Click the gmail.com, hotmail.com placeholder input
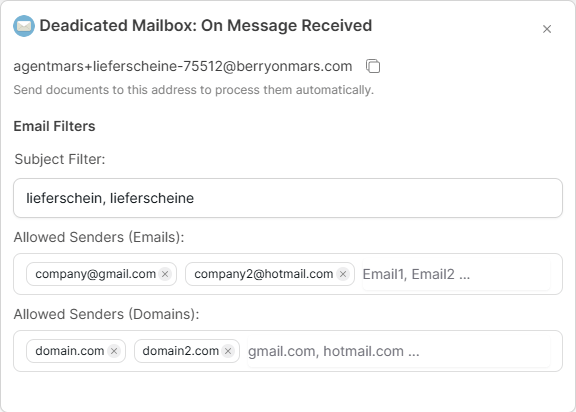Screen dimensions: 576x412 [x=399, y=351]
